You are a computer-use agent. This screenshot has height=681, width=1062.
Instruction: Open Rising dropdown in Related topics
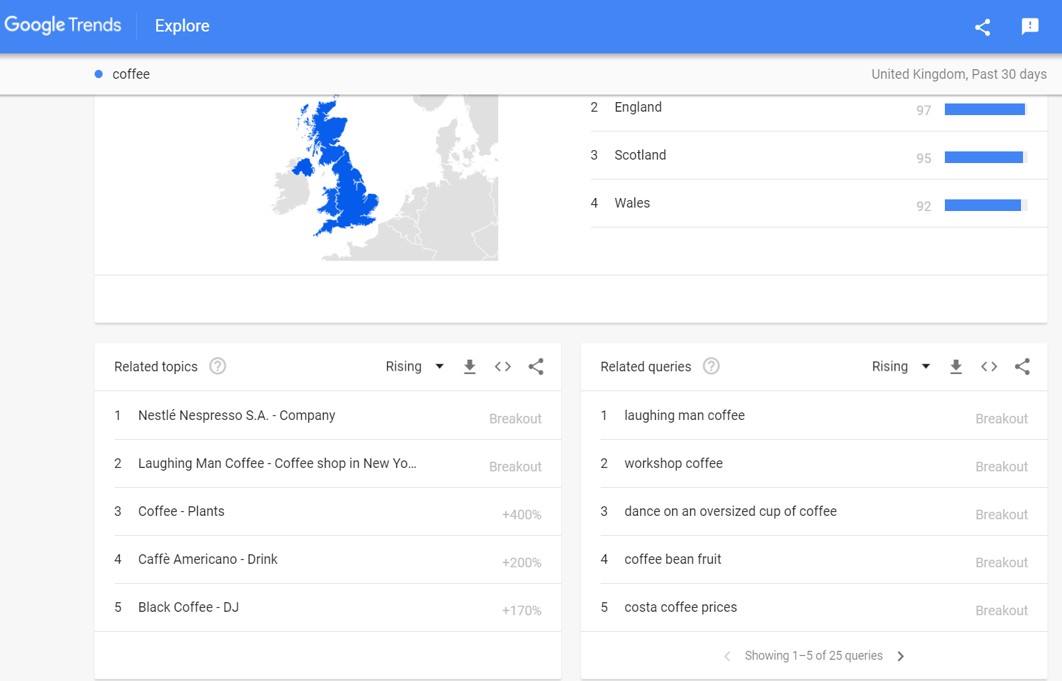click(415, 367)
